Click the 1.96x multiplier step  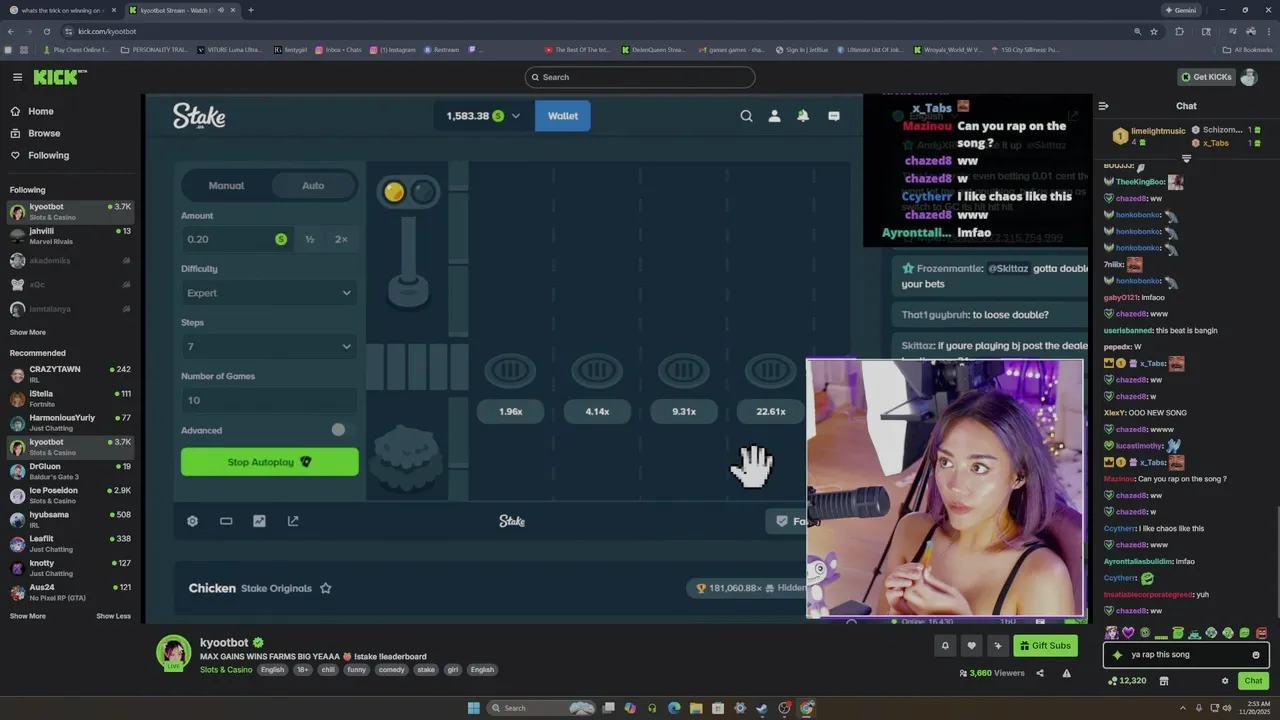(511, 411)
